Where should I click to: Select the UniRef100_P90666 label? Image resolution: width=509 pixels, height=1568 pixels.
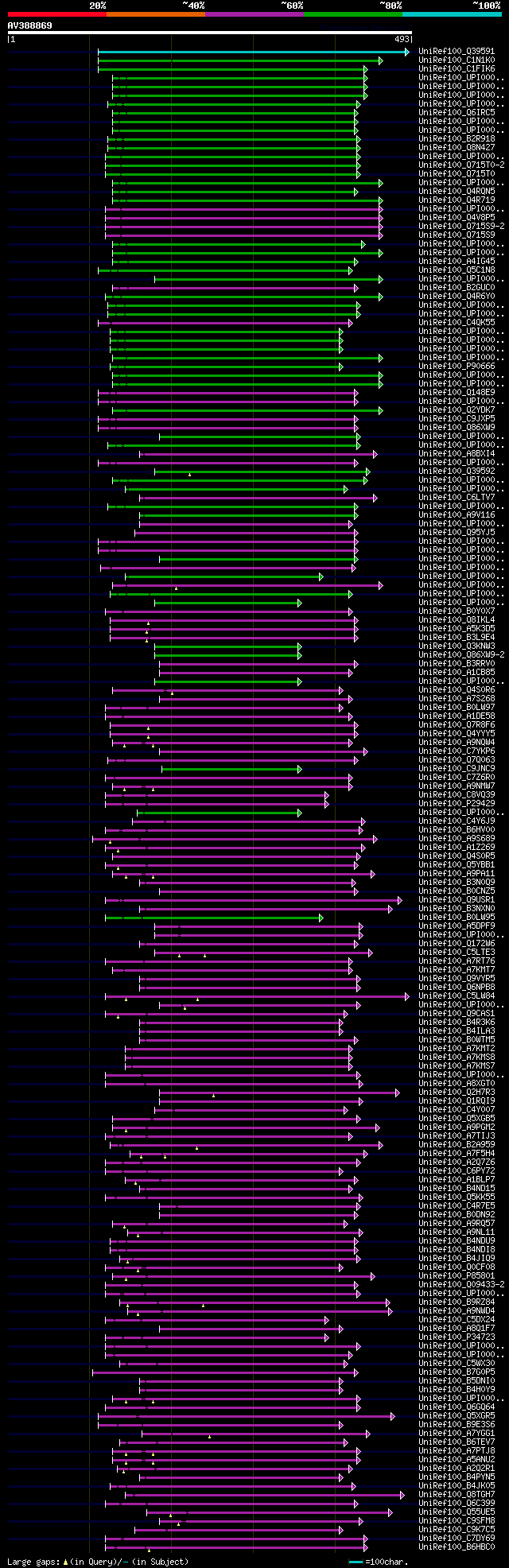457,367
